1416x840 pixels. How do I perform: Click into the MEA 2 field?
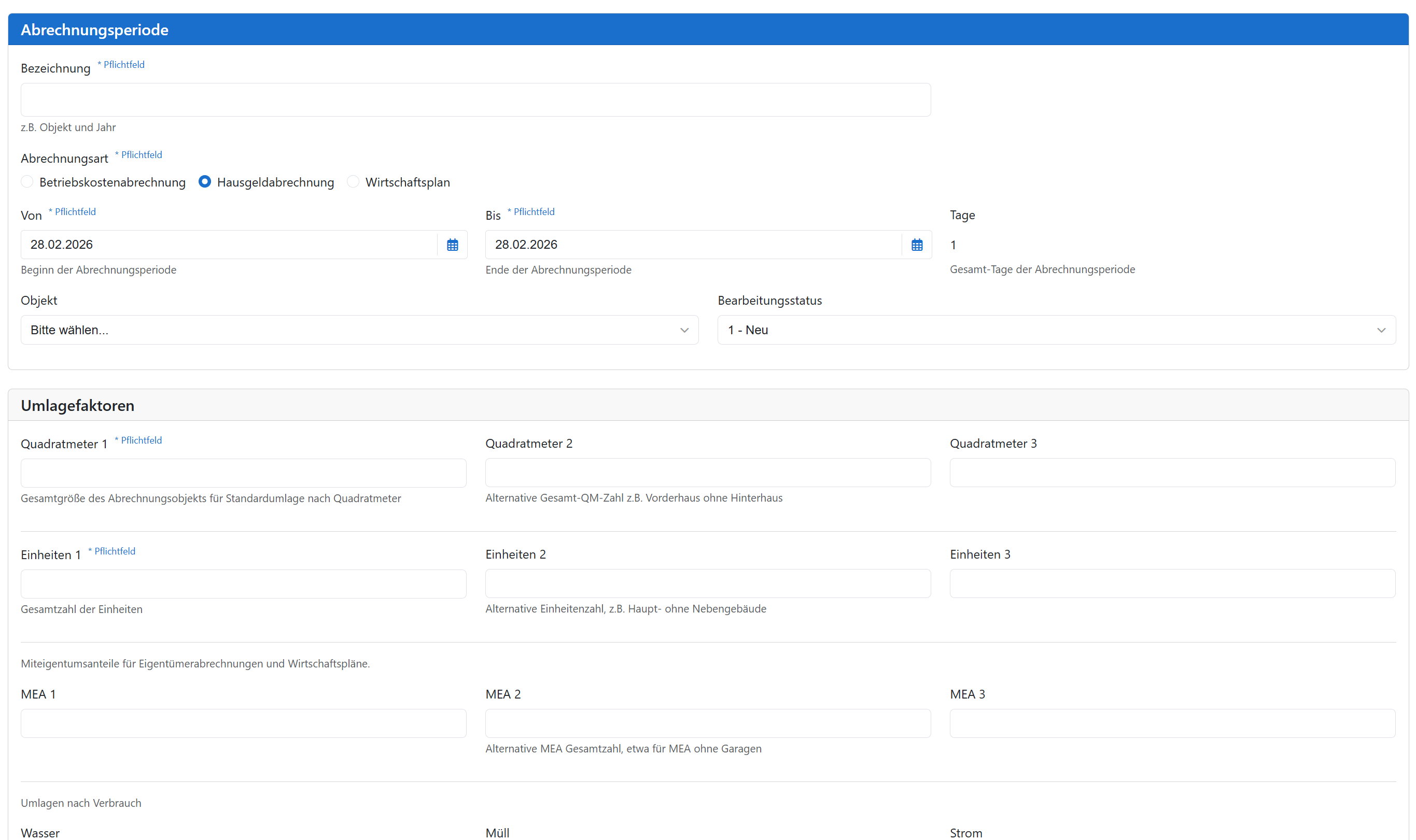click(x=707, y=723)
